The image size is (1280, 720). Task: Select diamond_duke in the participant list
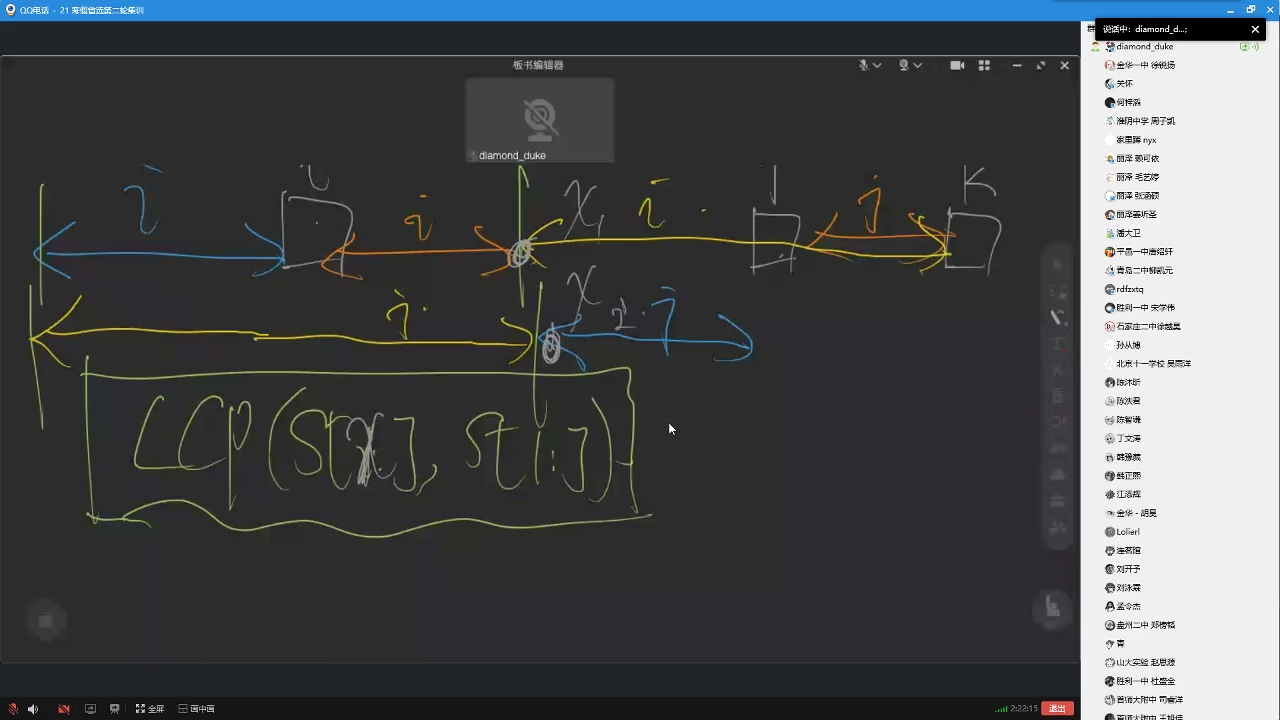pos(1144,46)
